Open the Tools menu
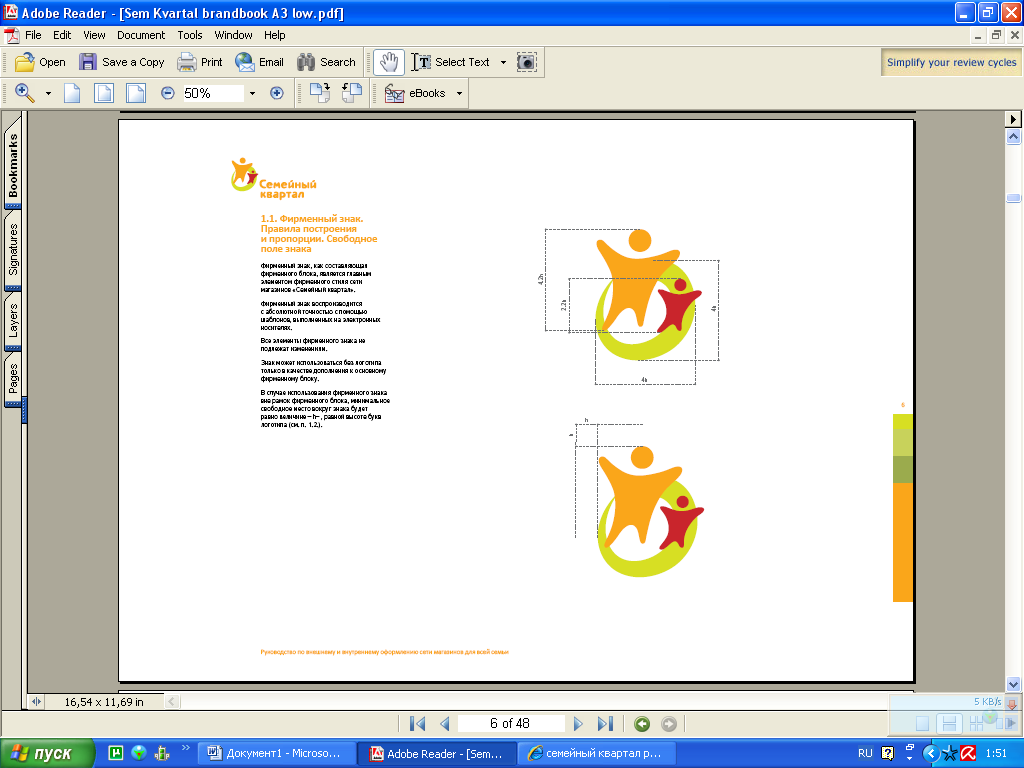This screenshot has height=768, width=1024. [189, 35]
